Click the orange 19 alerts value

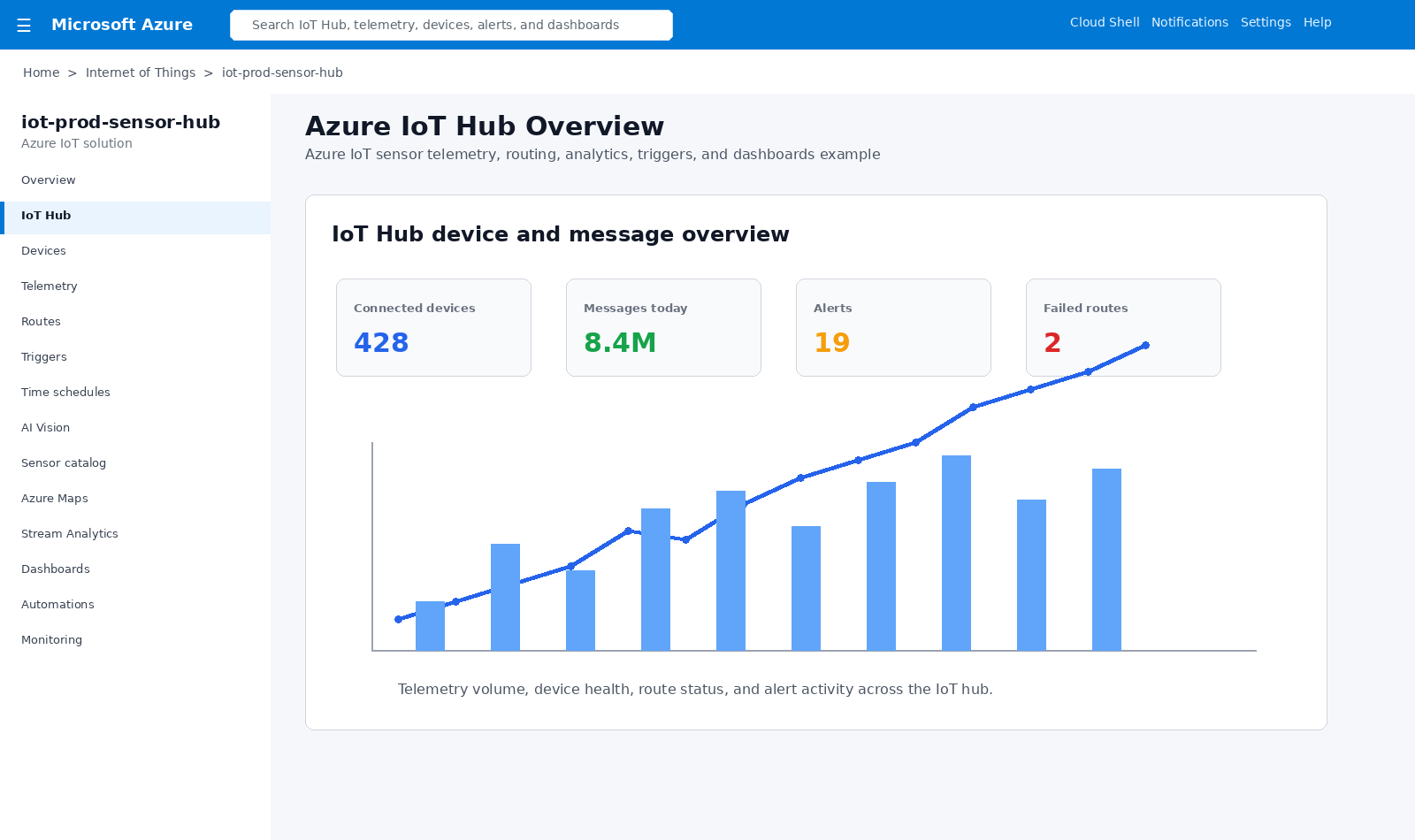[831, 343]
